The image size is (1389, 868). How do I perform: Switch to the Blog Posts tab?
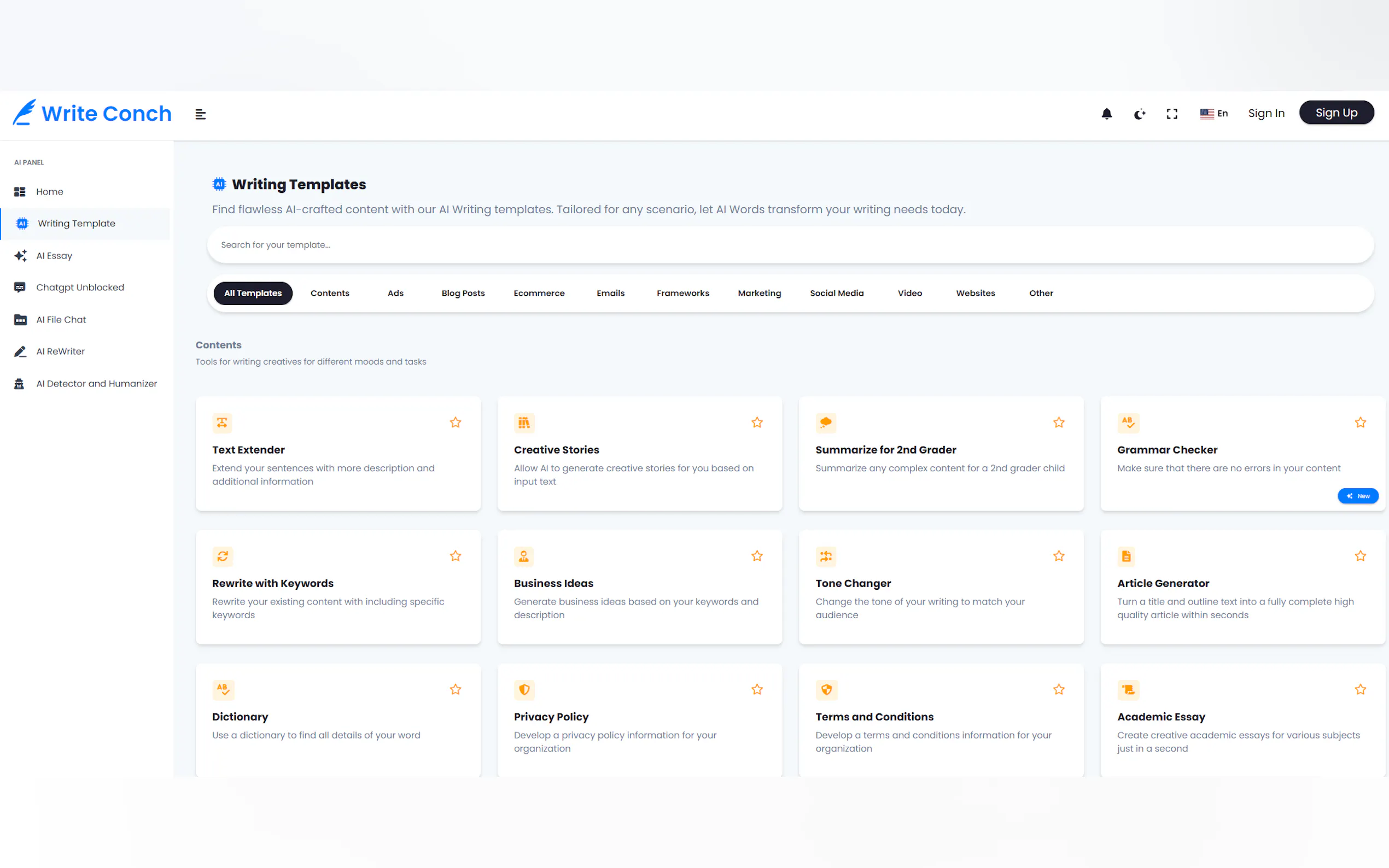pos(463,294)
